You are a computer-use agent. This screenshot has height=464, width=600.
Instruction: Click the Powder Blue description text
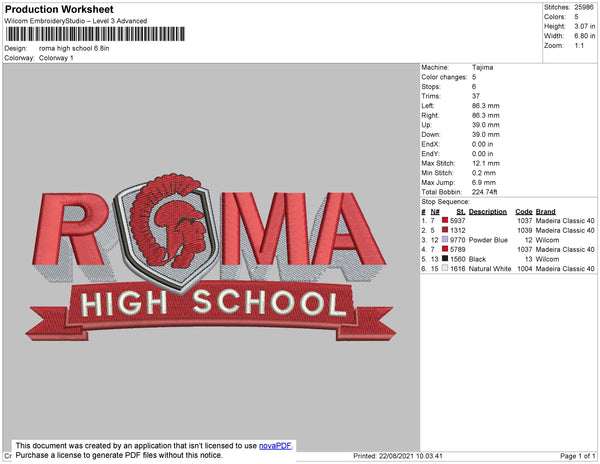click(488, 240)
